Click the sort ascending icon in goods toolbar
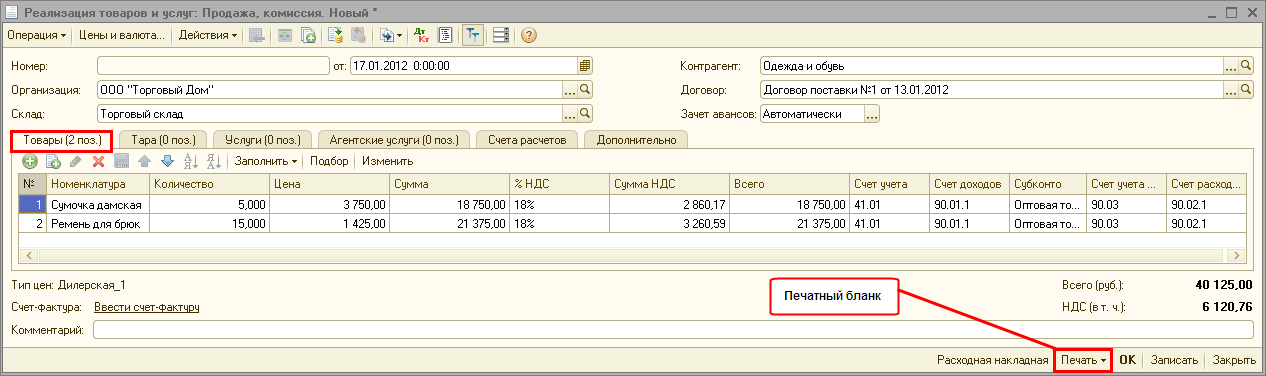The width and height of the screenshot is (1266, 376). click(190, 161)
